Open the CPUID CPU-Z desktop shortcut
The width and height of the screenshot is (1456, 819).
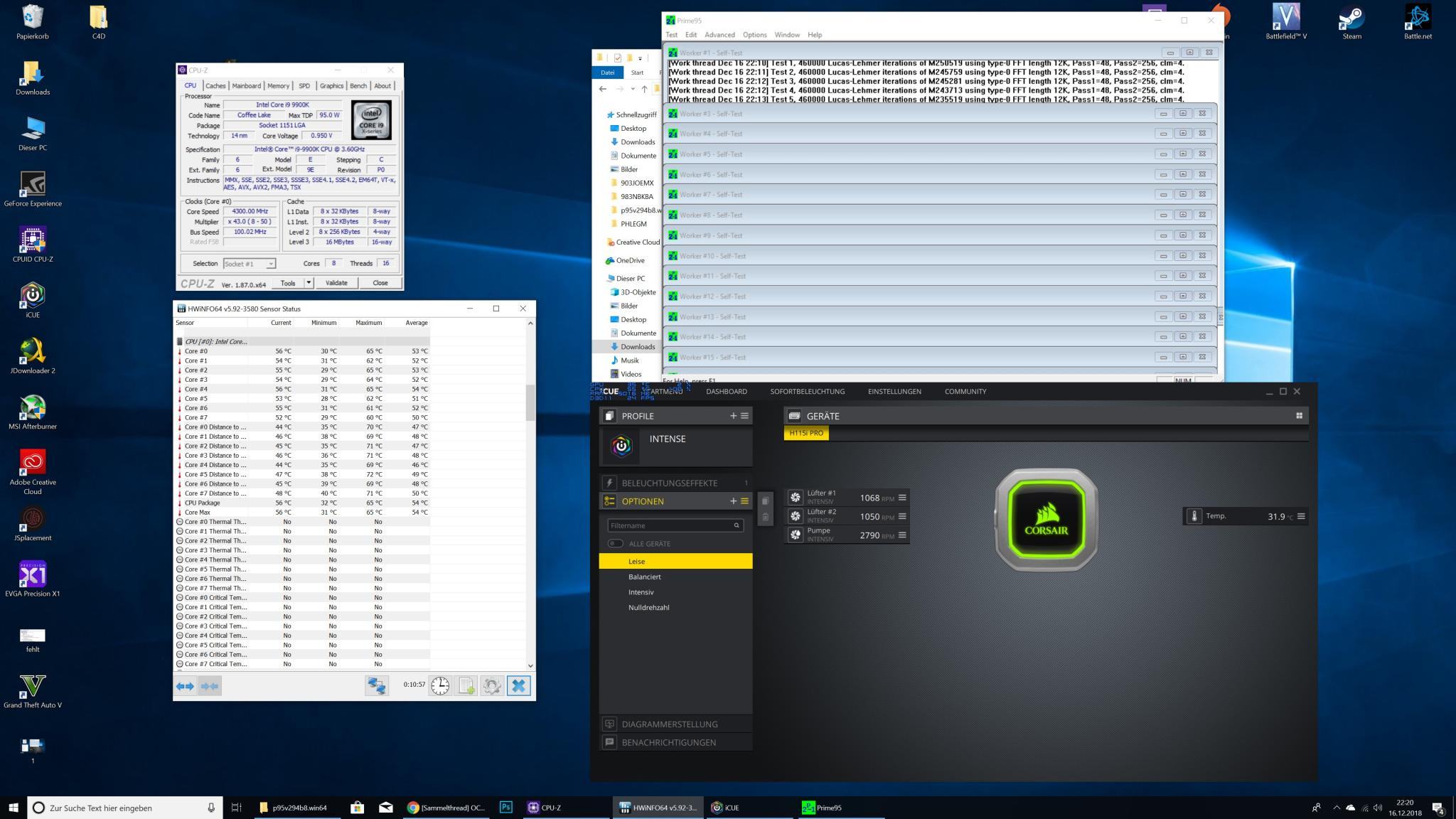pos(33,245)
